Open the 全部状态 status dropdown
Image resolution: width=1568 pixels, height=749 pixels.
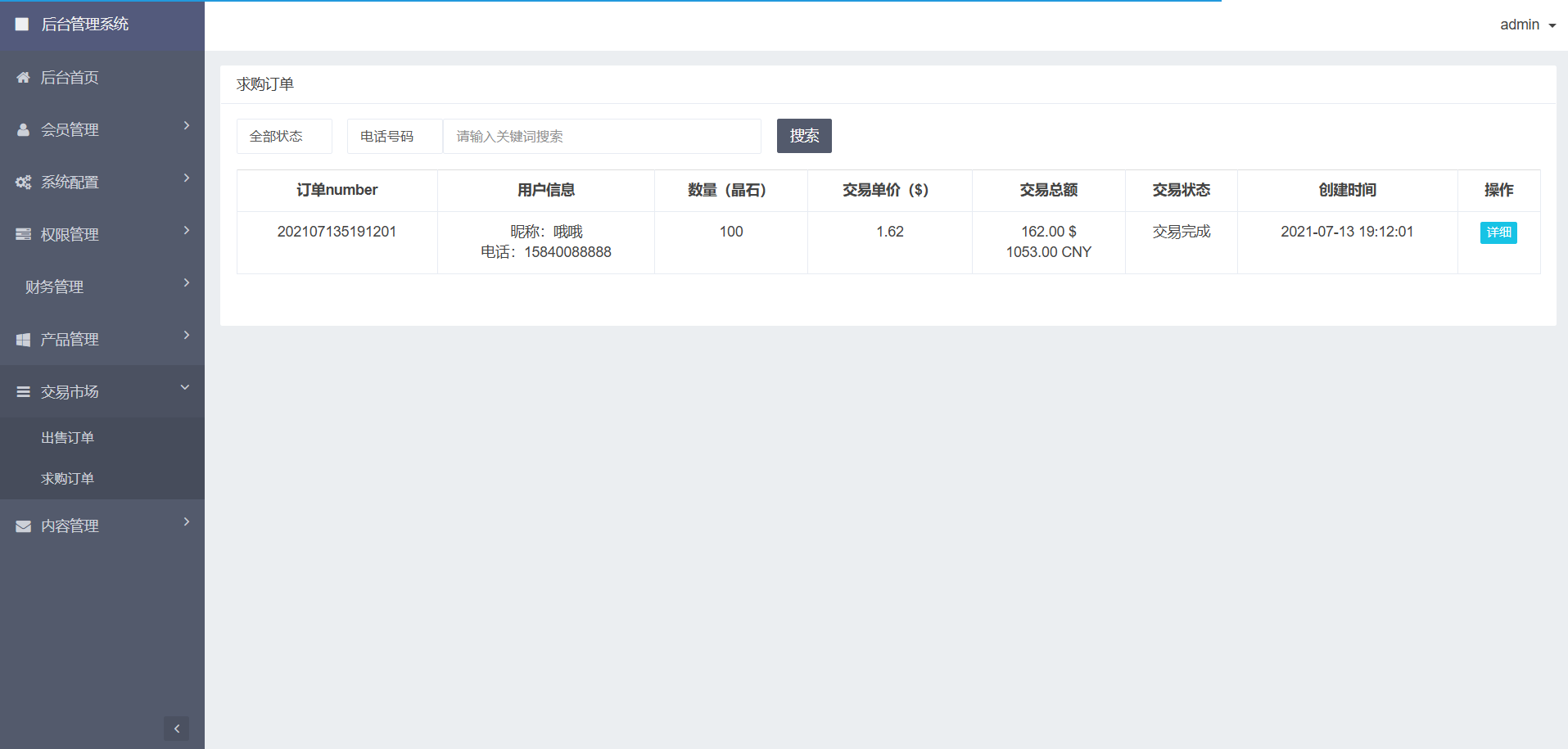(284, 136)
